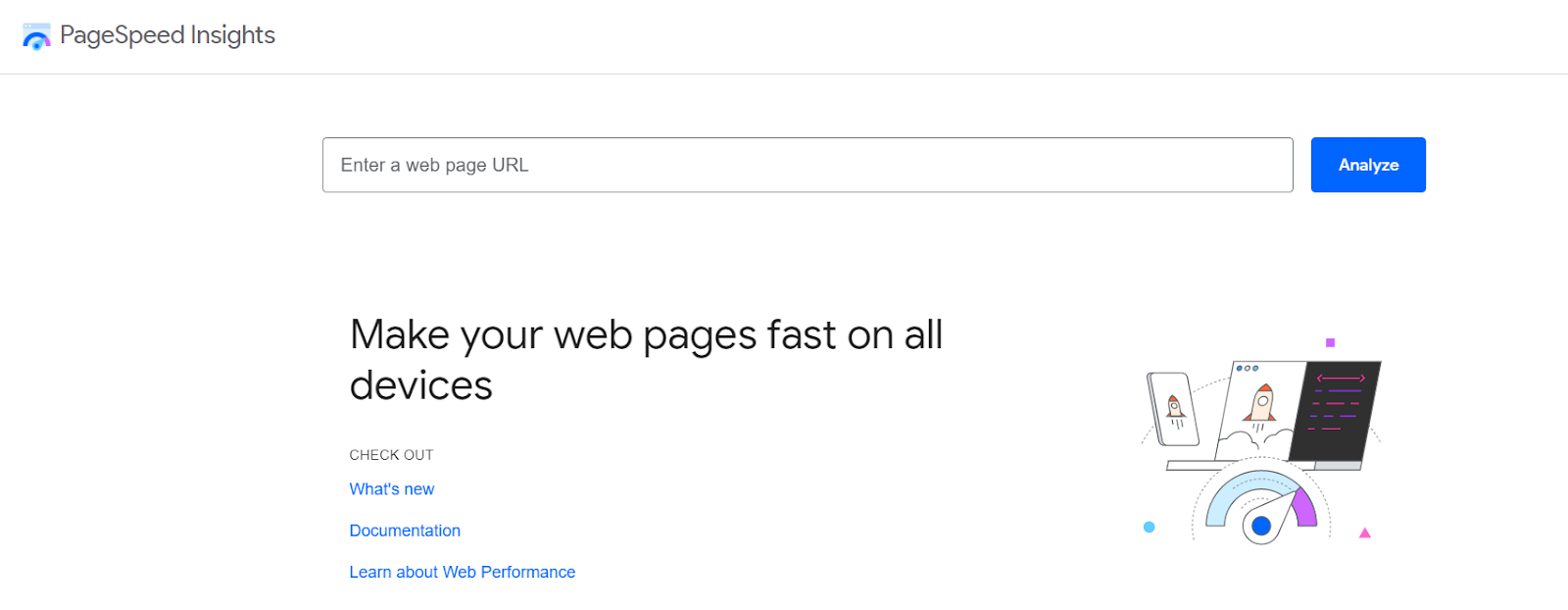
Task: Click the phone rocket illustration
Action: pos(1174,408)
